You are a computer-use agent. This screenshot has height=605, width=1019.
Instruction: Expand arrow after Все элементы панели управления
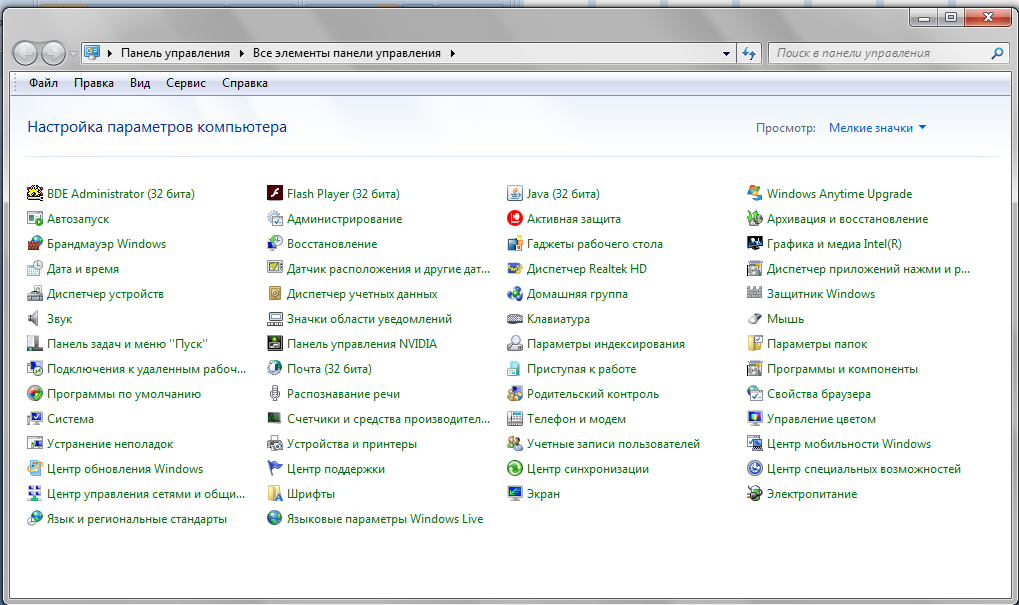(x=452, y=53)
